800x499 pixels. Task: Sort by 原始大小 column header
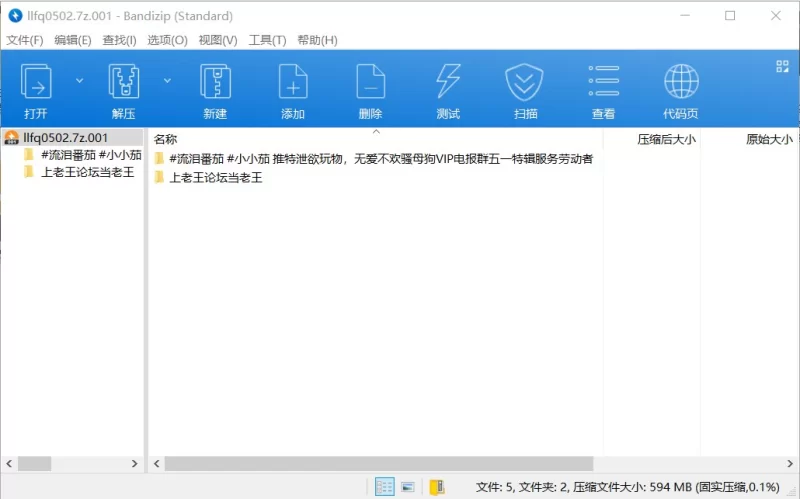pyautogui.click(x=769, y=139)
